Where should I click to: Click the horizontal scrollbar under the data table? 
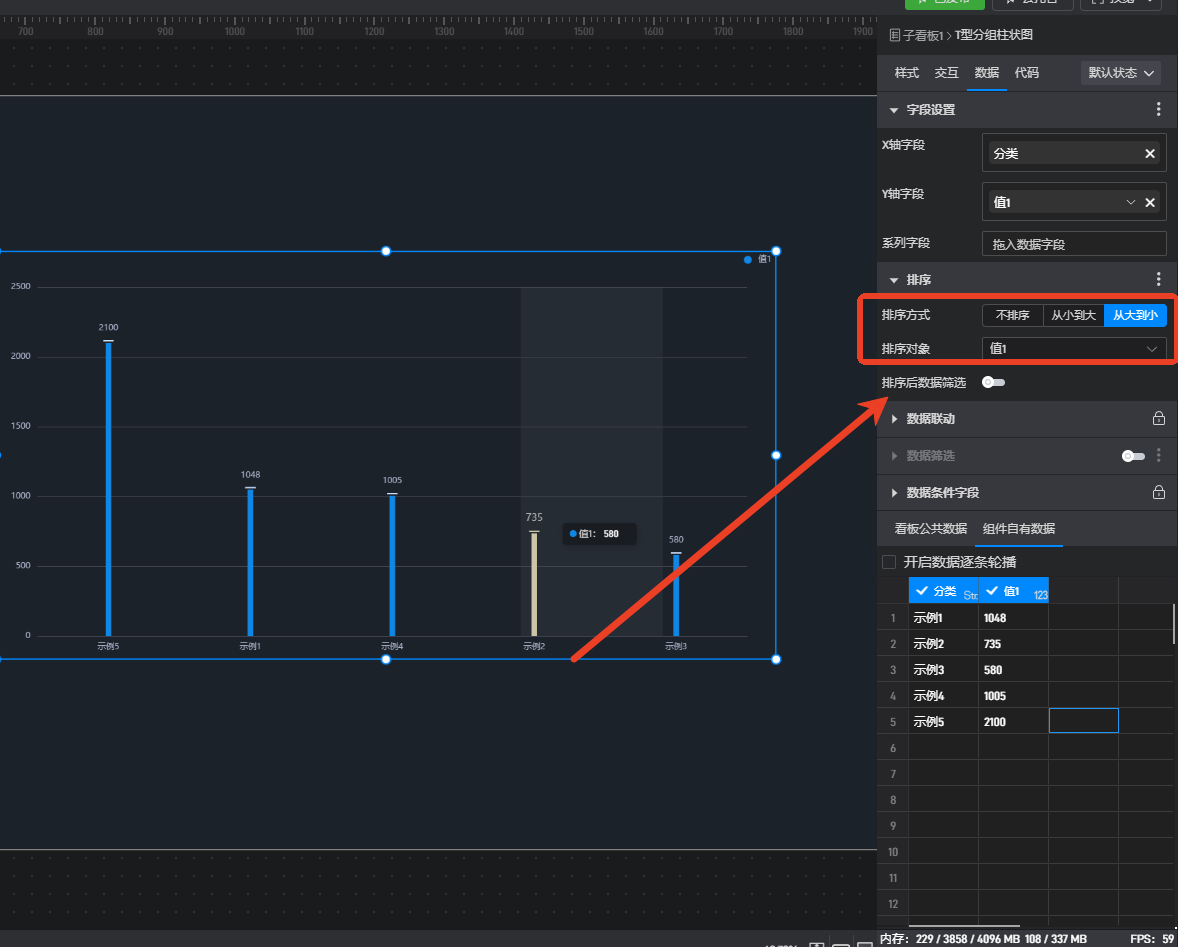[964, 926]
